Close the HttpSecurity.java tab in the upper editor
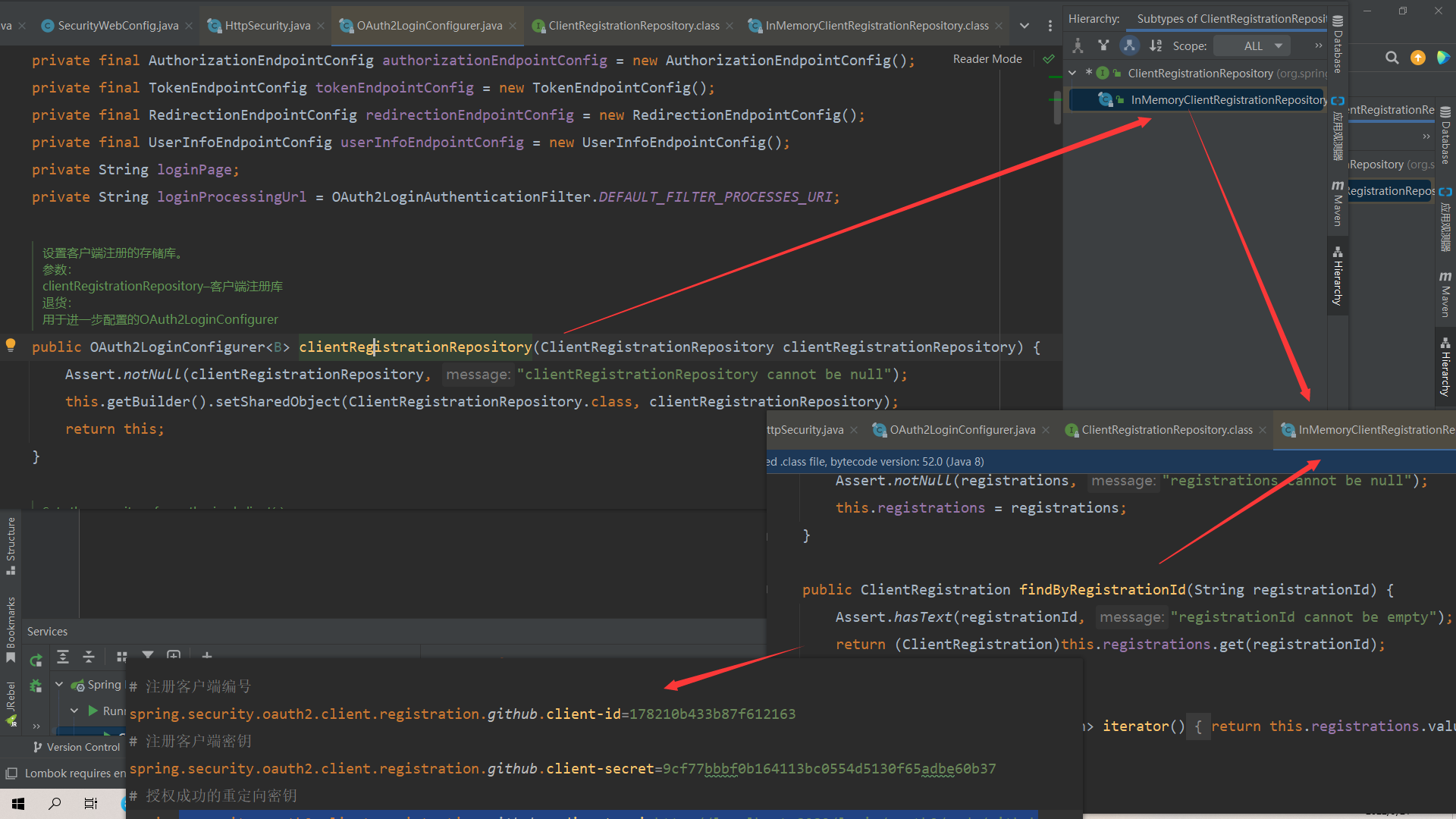Screen dimensions: 1456x819 click(321, 26)
